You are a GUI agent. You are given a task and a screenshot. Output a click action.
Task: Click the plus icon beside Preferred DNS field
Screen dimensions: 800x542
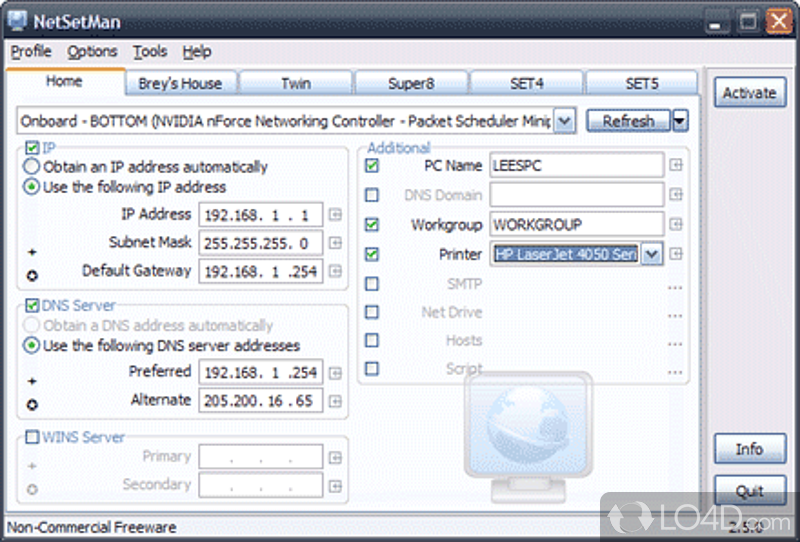[x=335, y=373]
